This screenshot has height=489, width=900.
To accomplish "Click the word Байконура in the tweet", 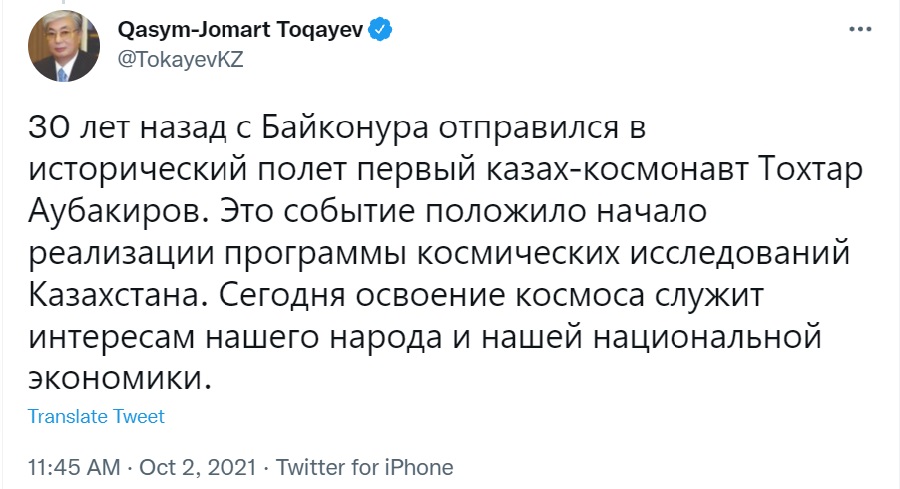I will pos(345,129).
